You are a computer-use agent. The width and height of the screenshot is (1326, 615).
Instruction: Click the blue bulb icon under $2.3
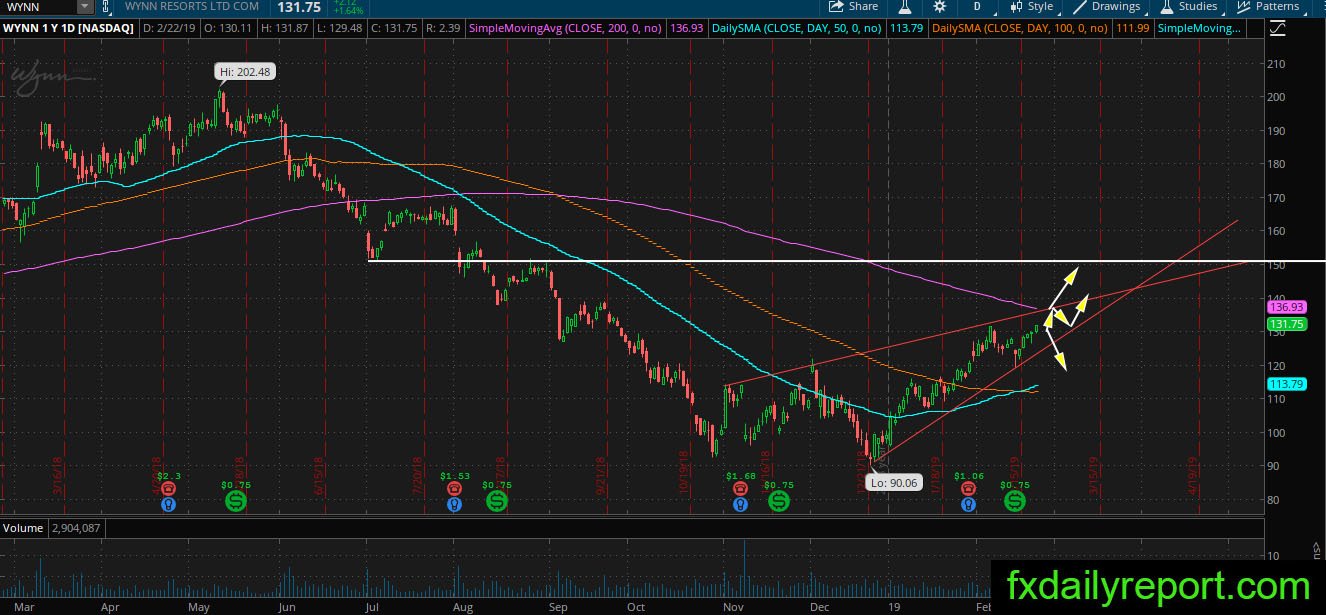[x=167, y=505]
